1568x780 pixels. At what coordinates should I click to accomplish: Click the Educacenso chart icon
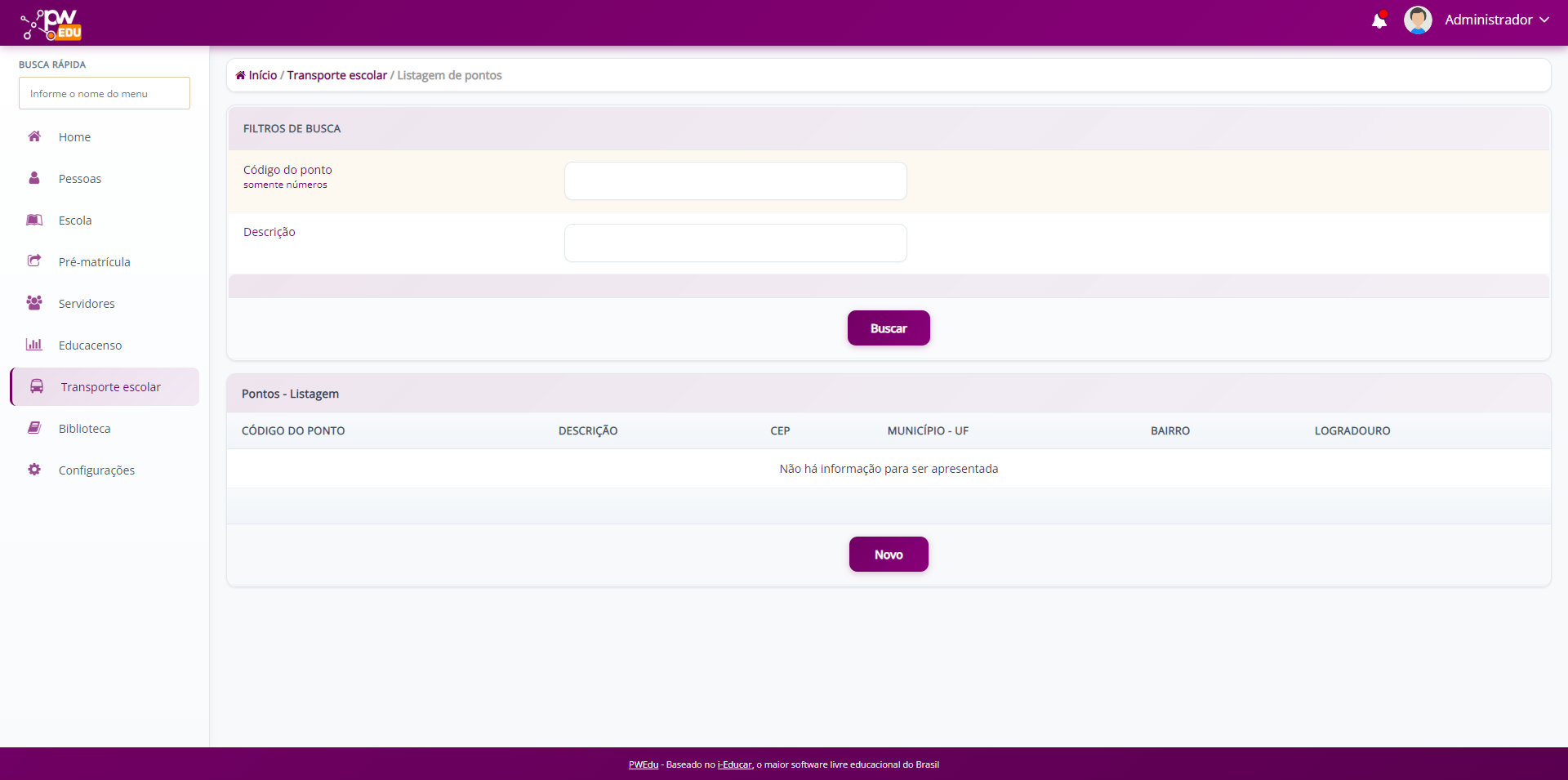(34, 345)
